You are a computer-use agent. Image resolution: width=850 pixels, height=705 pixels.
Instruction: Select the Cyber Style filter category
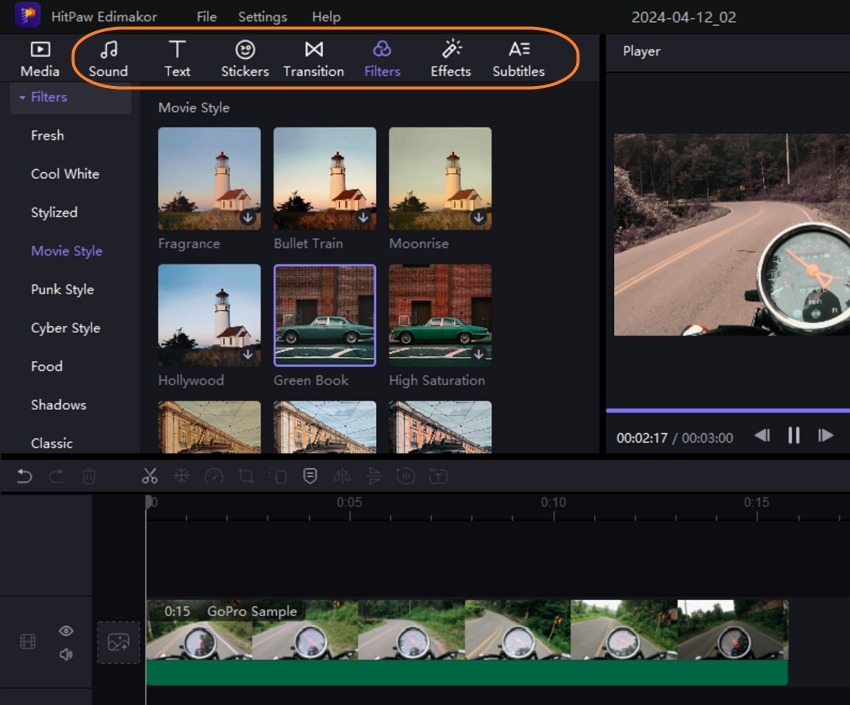(x=65, y=328)
